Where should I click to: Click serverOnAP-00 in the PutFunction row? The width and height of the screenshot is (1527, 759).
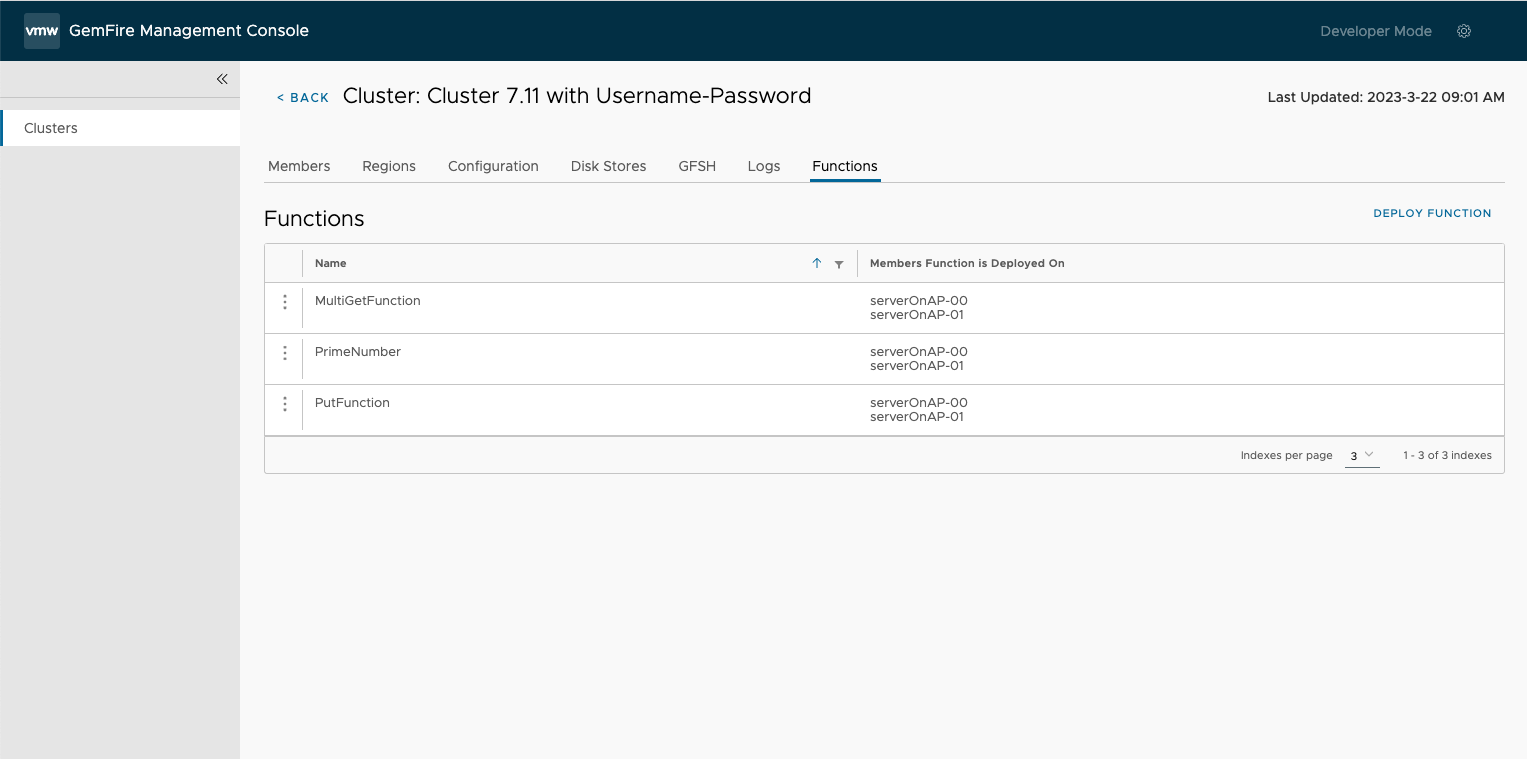pos(919,402)
